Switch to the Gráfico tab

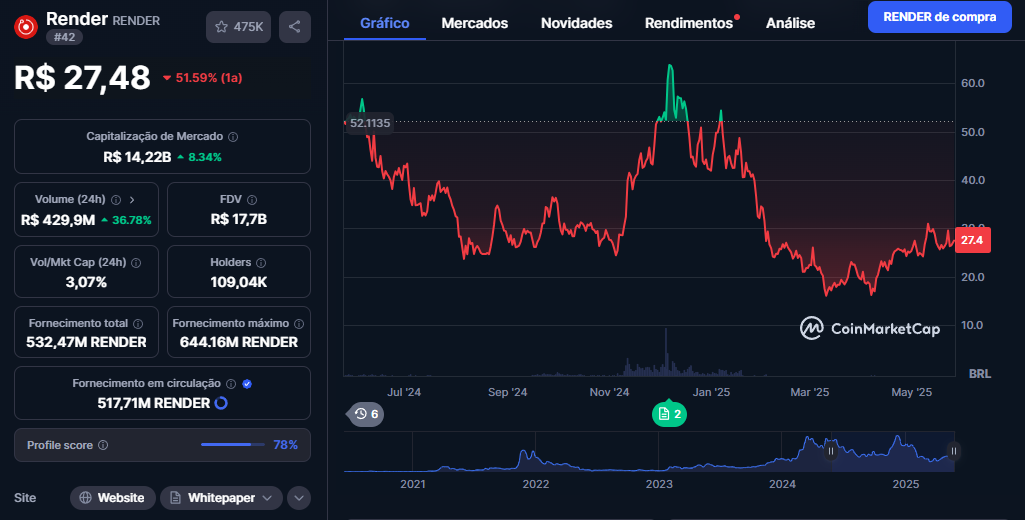(384, 23)
